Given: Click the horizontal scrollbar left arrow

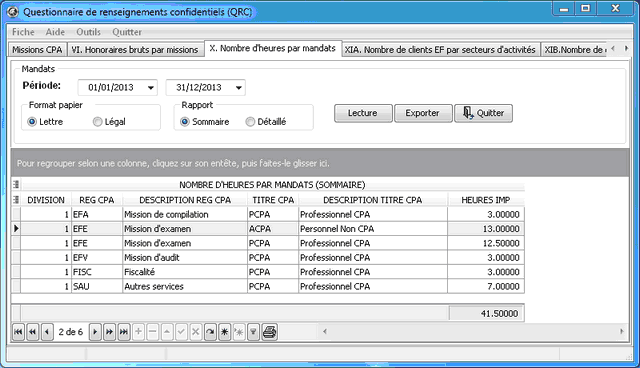Looking at the screenshot, I should pos(325,331).
